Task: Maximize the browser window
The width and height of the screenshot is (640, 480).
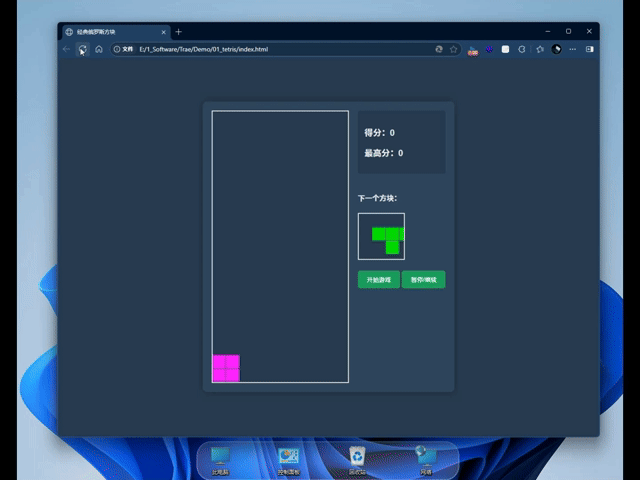Action: (x=568, y=31)
